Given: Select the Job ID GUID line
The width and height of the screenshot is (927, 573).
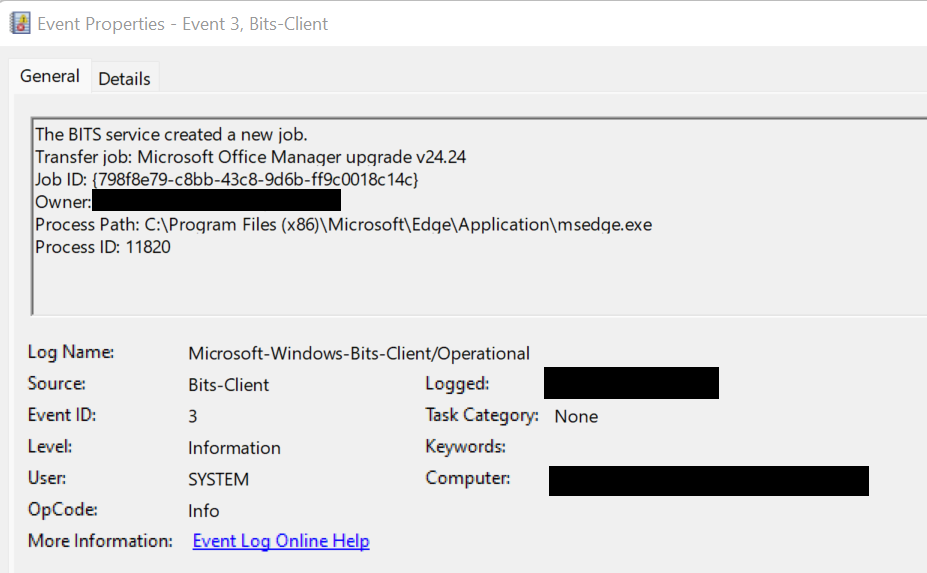Looking at the screenshot, I should click(x=226, y=180).
